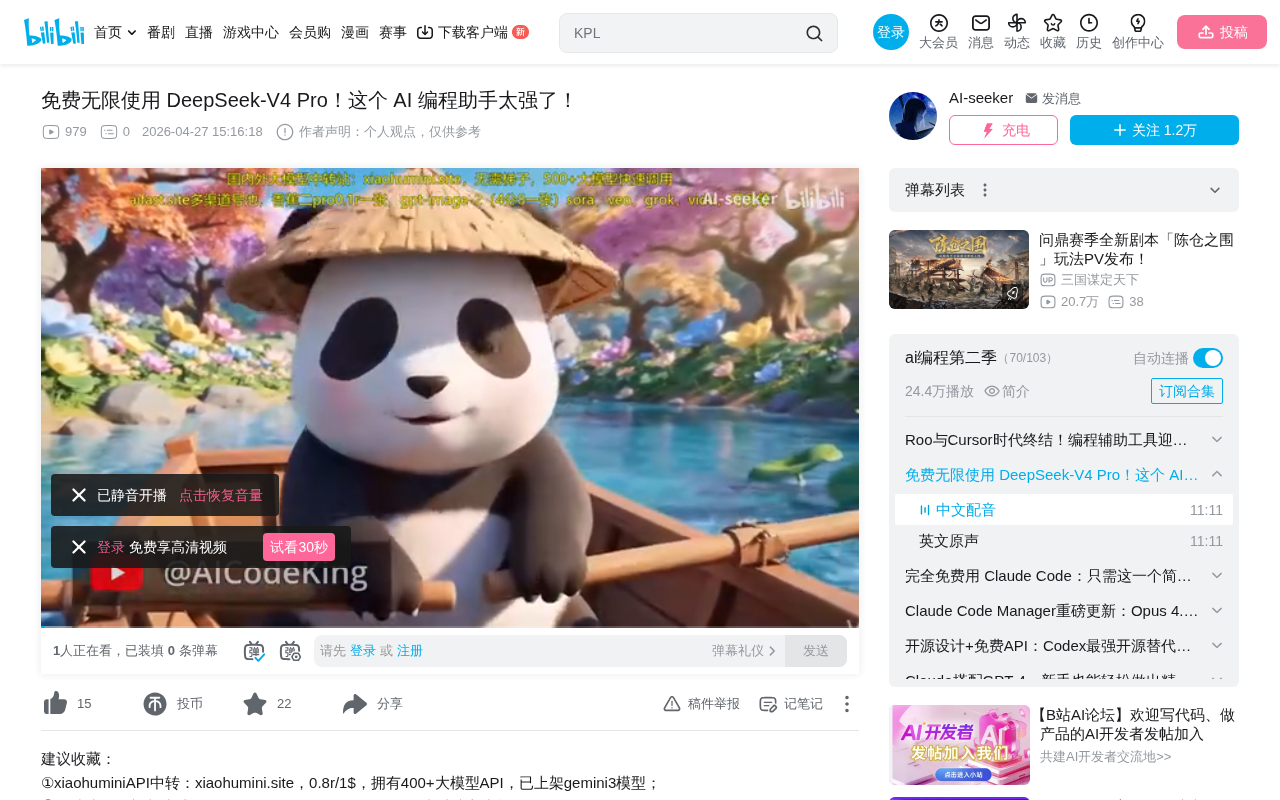
Task: Expand the 首页 dropdown
Action: pyautogui.click(x=132, y=33)
